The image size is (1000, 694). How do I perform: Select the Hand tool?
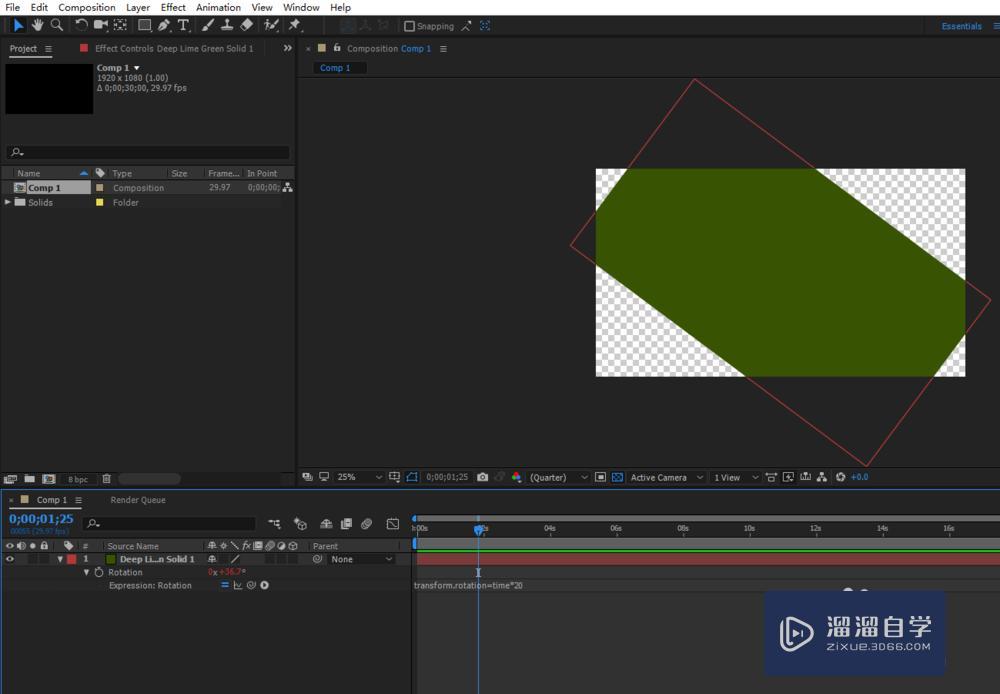tap(38, 26)
